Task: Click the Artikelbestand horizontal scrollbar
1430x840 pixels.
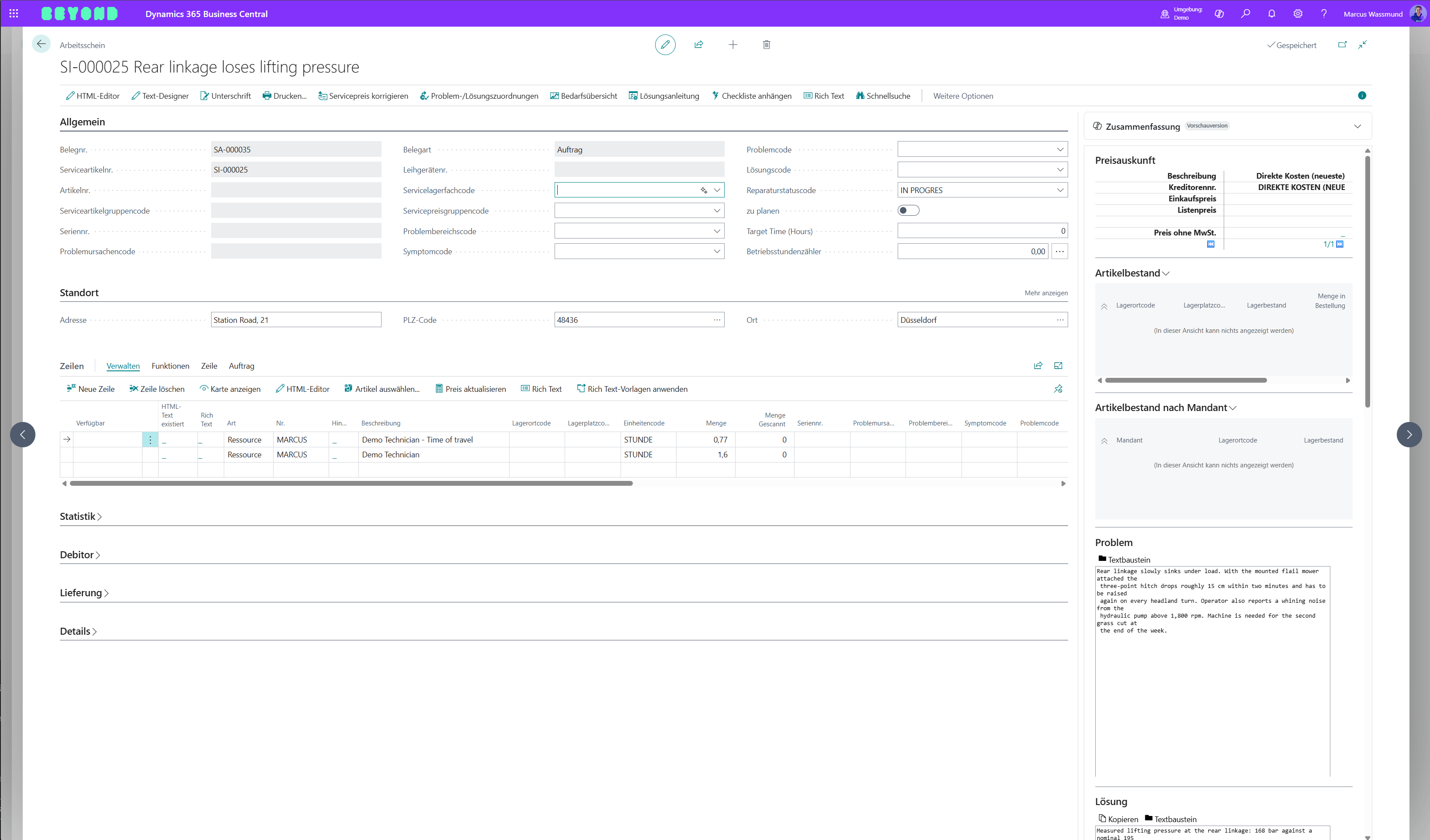Action: [1185, 380]
